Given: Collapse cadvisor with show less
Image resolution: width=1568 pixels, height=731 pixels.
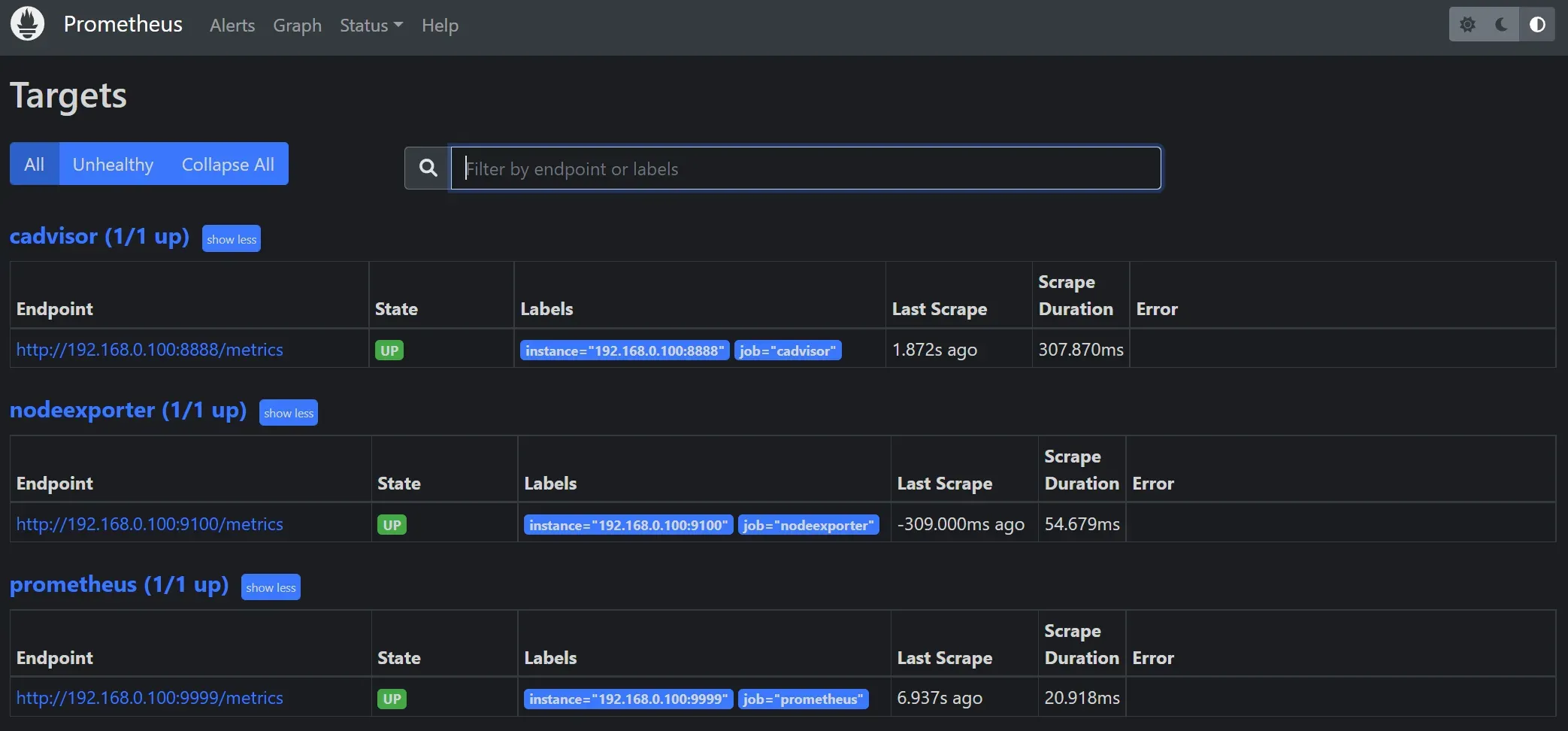Looking at the screenshot, I should [x=232, y=239].
